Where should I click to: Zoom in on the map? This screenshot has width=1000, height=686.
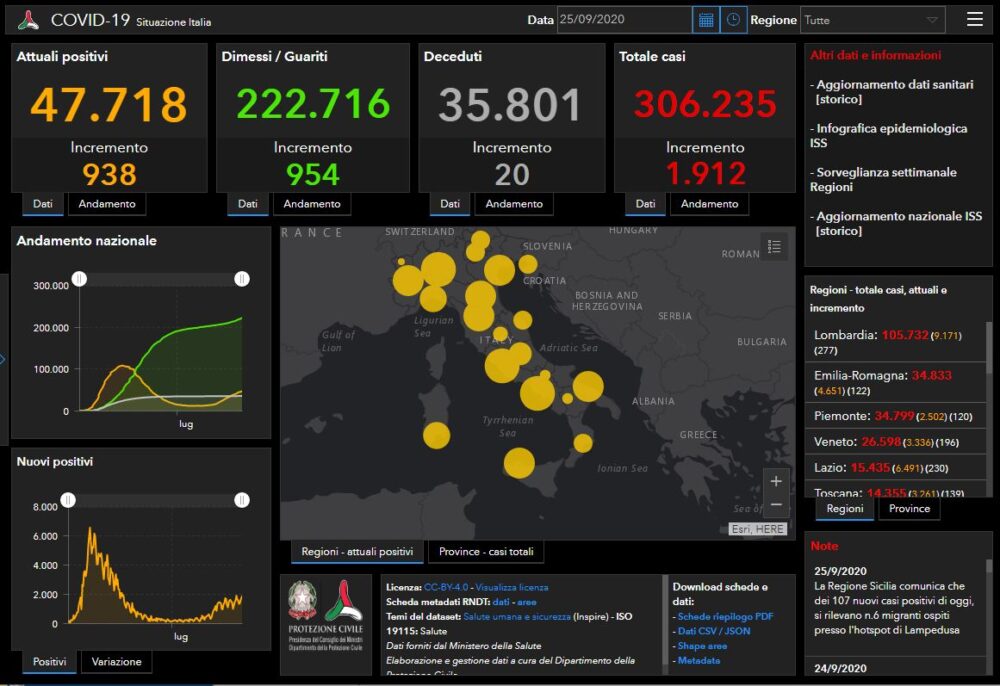[776, 480]
